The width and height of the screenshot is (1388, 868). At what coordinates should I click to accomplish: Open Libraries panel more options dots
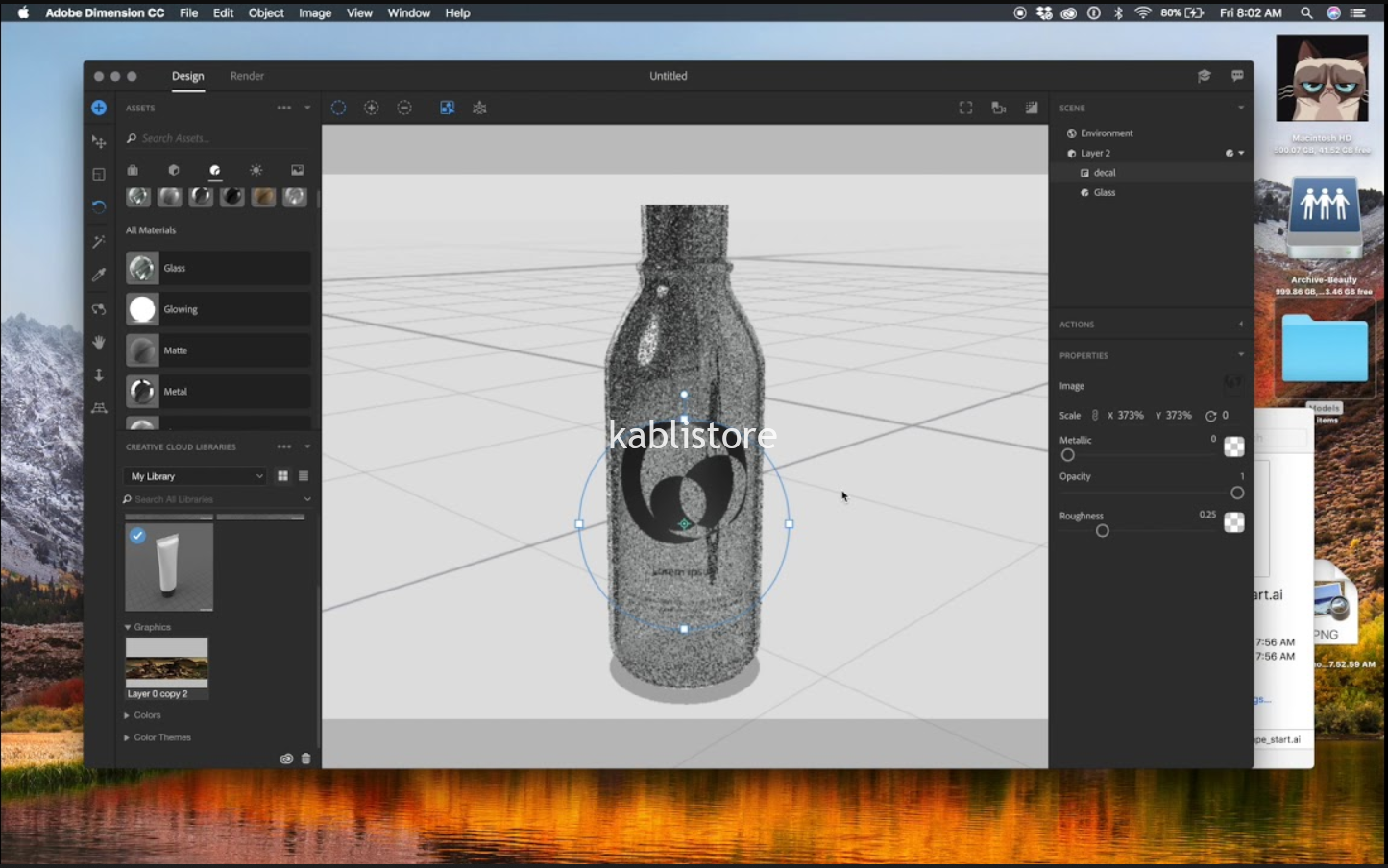tap(284, 446)
